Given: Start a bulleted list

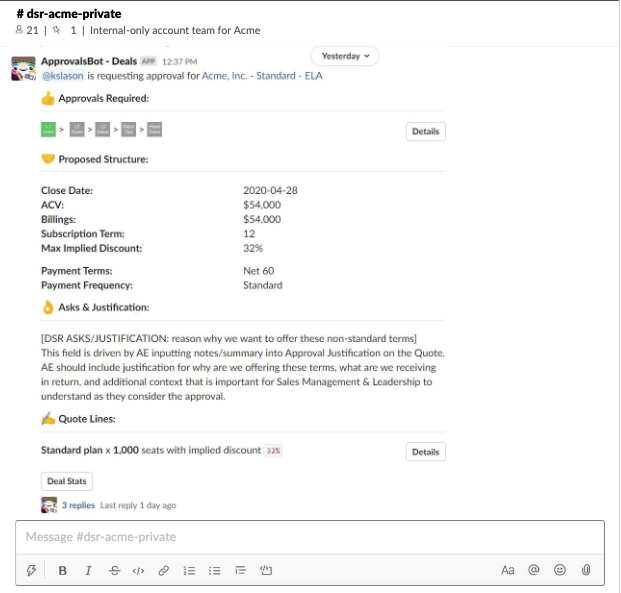Looking at the screenshot, I should (x=215, y=570).
